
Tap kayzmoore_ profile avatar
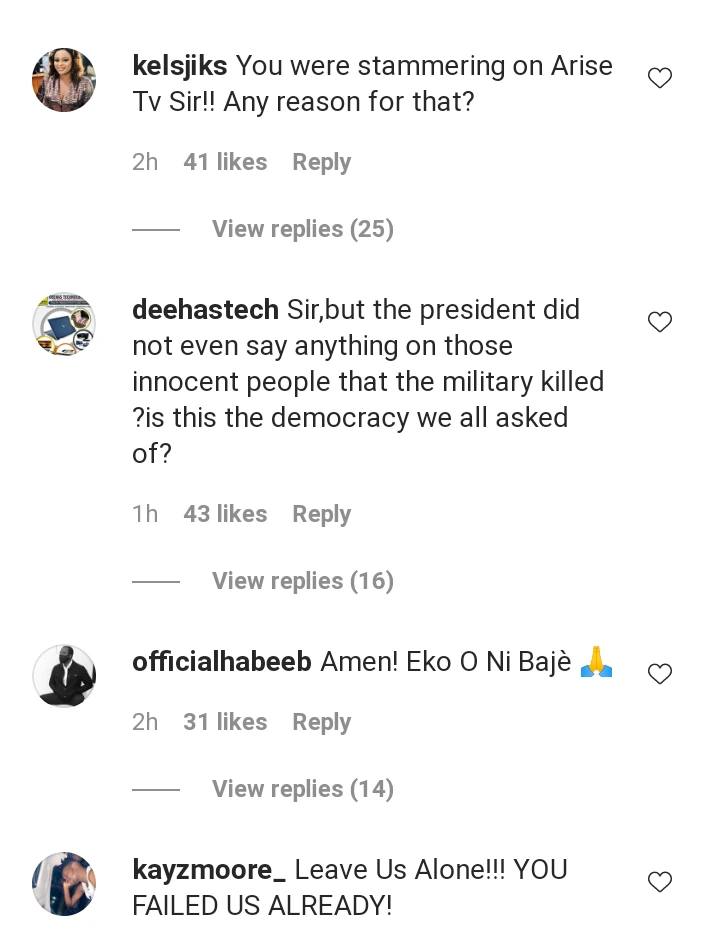coord(64,884)
